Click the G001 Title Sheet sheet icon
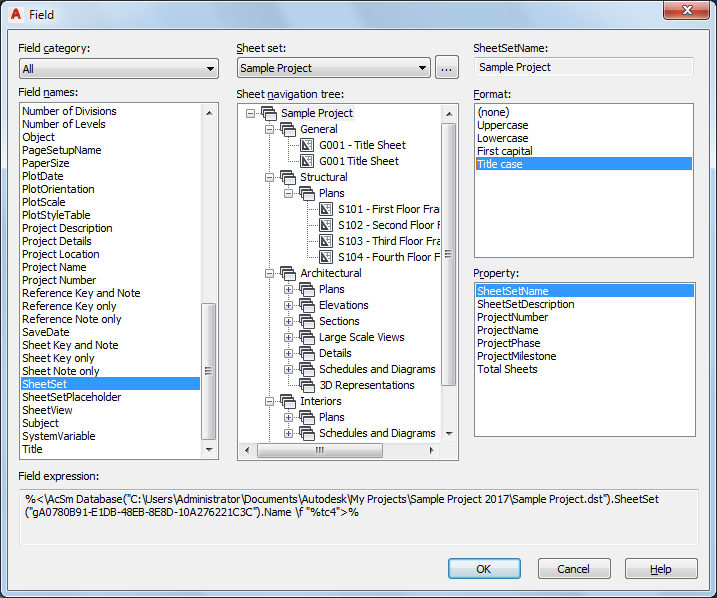The height and width of the screenshot is (598, 717). (307, 161)
